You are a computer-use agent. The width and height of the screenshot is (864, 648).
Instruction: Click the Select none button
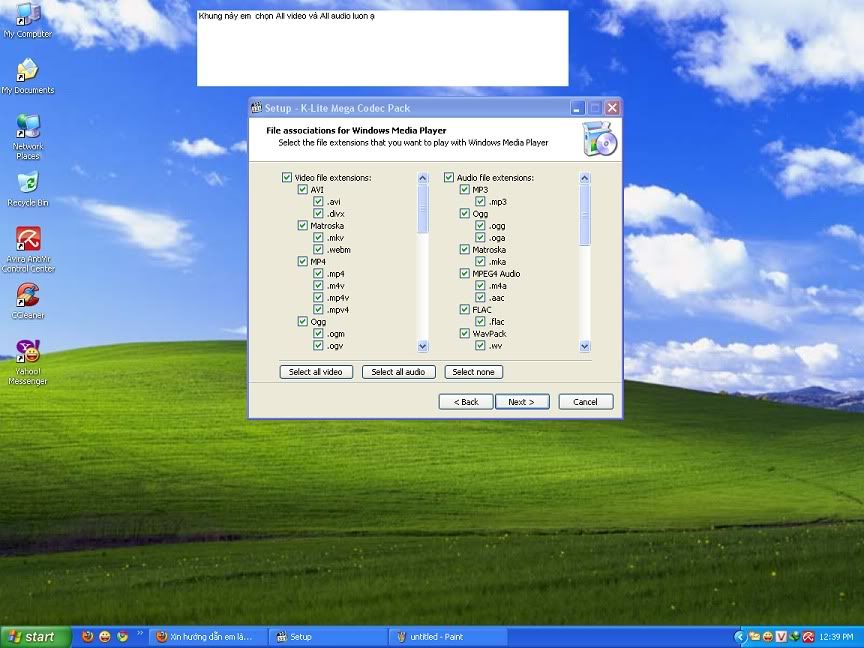[x=473, y=372]
